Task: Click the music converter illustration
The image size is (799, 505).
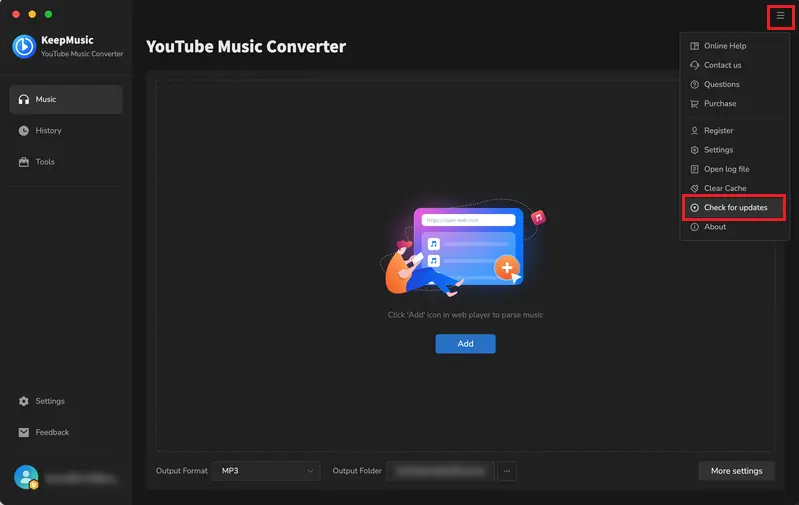Action: point(464,247)
